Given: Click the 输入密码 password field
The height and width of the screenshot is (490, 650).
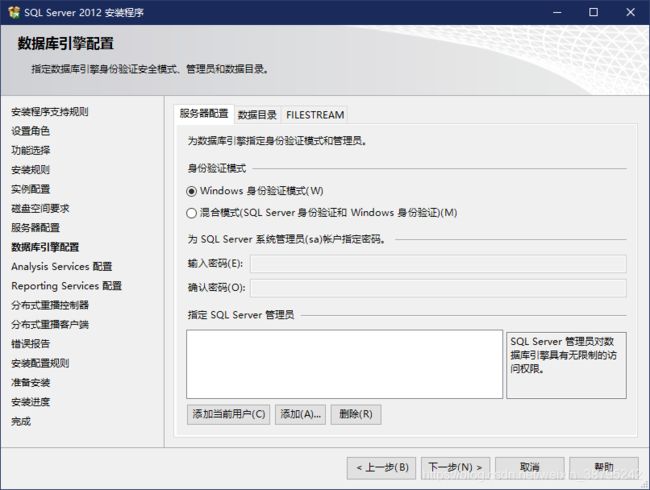Looking at the screenshot, I should [438, 264].
